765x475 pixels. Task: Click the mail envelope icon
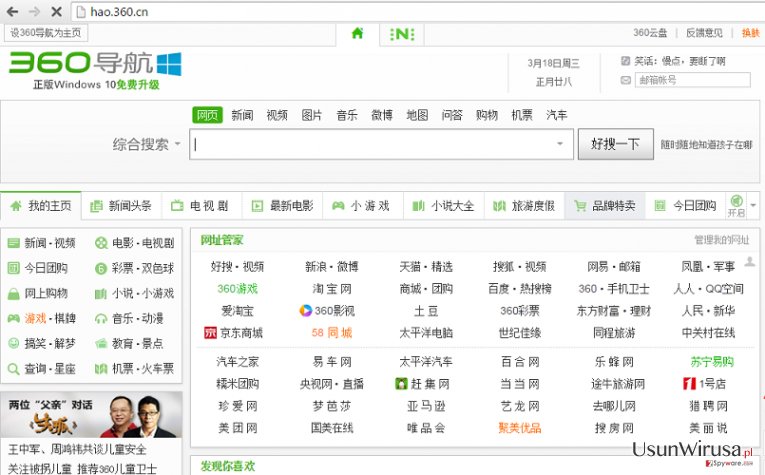(625, 80)
